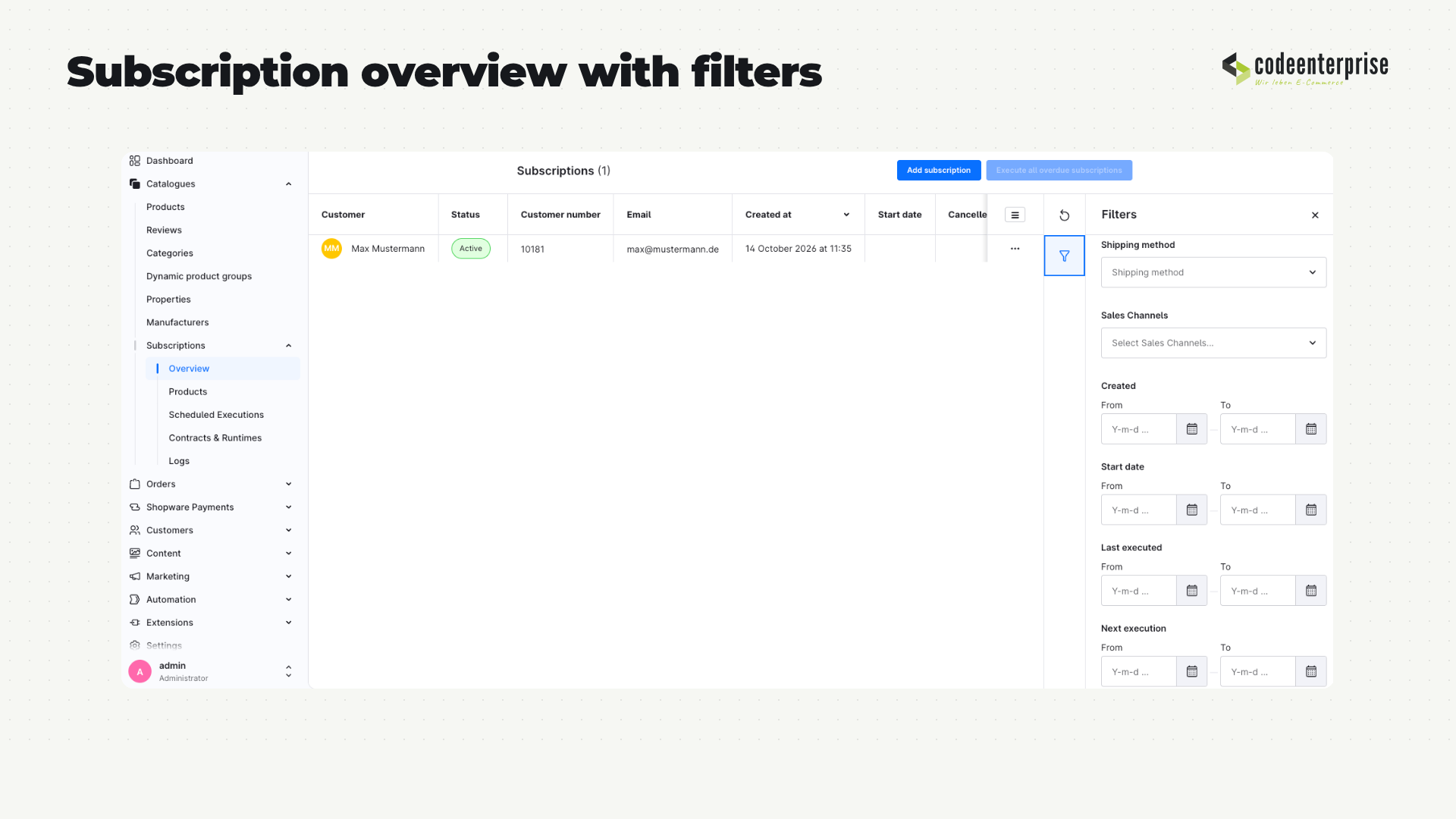The height and width of the screenshot is (819, 1456).
Task: Open customer Max Mustermann
Action: 388,249
